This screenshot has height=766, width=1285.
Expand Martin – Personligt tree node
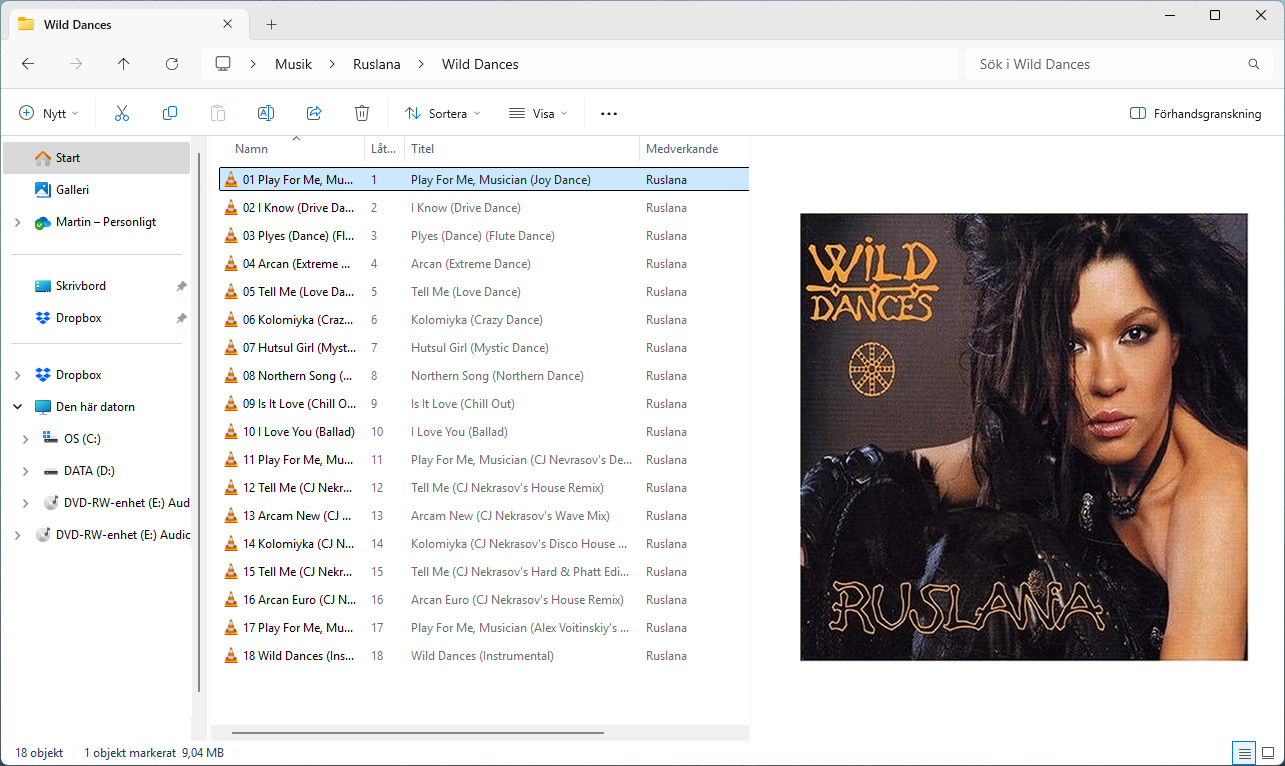(x=17, y=222)
